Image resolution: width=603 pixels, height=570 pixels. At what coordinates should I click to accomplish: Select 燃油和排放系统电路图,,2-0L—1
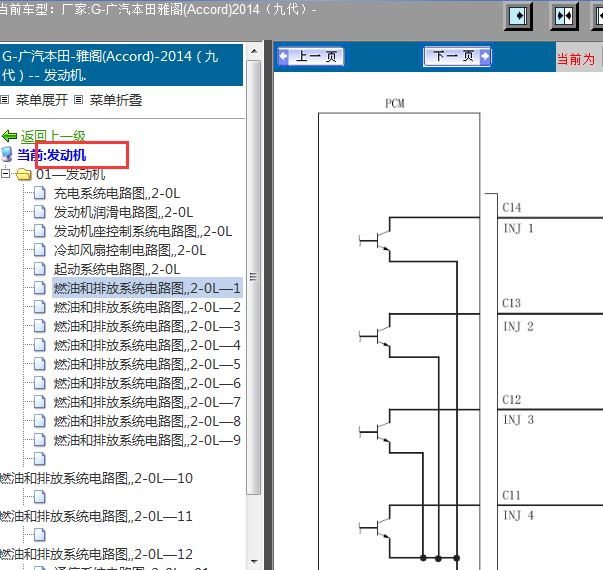(147, 288)
